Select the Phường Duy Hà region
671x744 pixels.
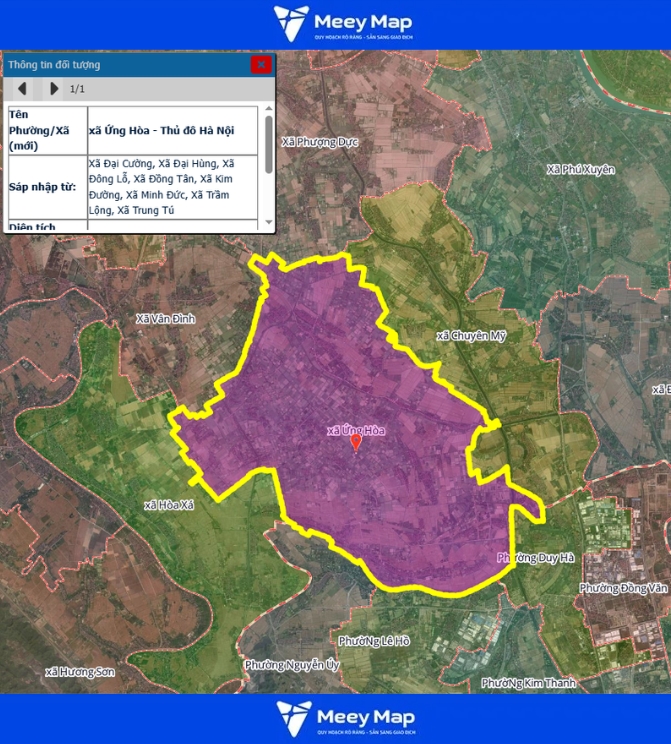[535, 558]
